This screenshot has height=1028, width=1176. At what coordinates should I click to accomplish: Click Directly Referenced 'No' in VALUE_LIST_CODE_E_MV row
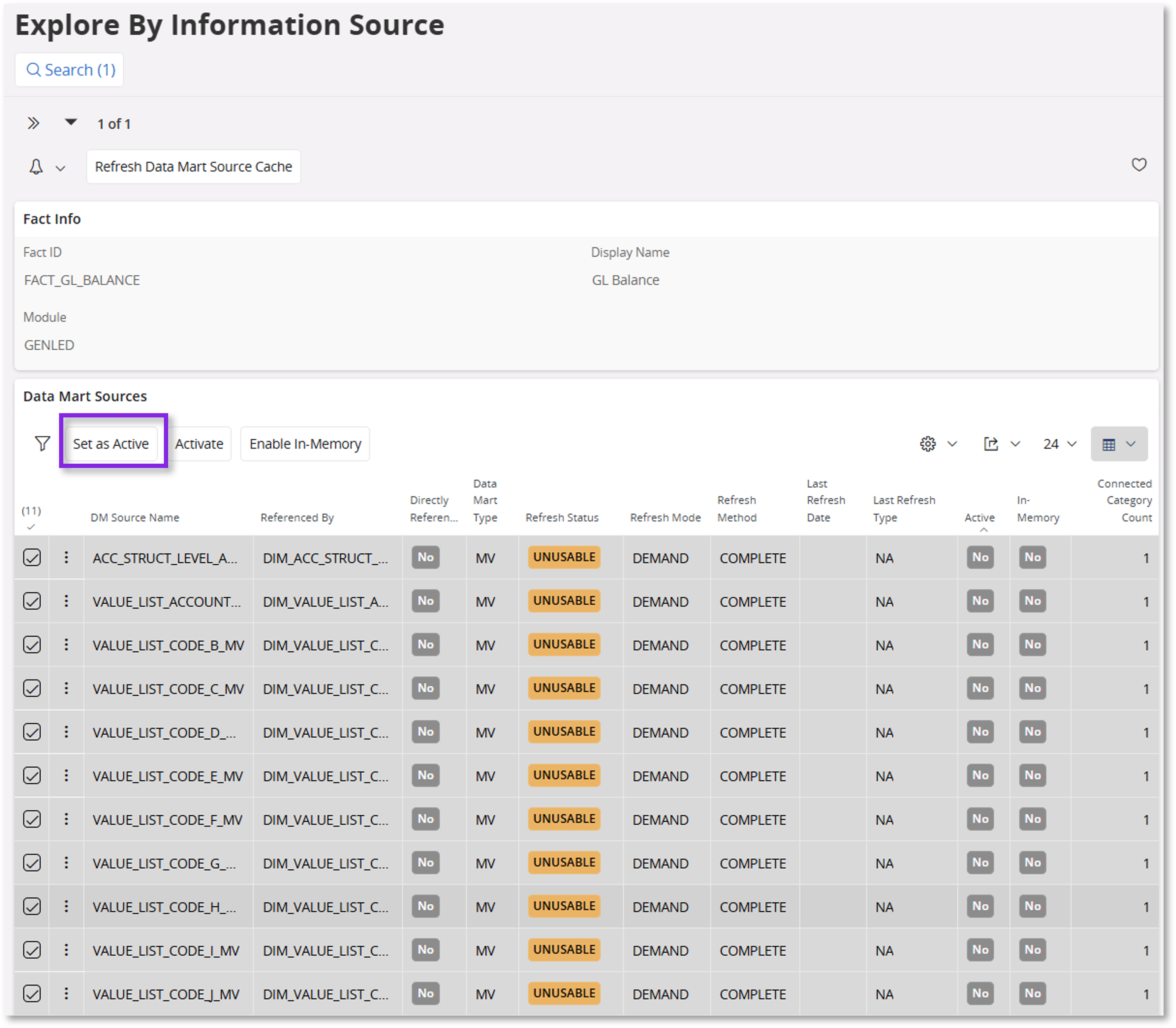425,775
